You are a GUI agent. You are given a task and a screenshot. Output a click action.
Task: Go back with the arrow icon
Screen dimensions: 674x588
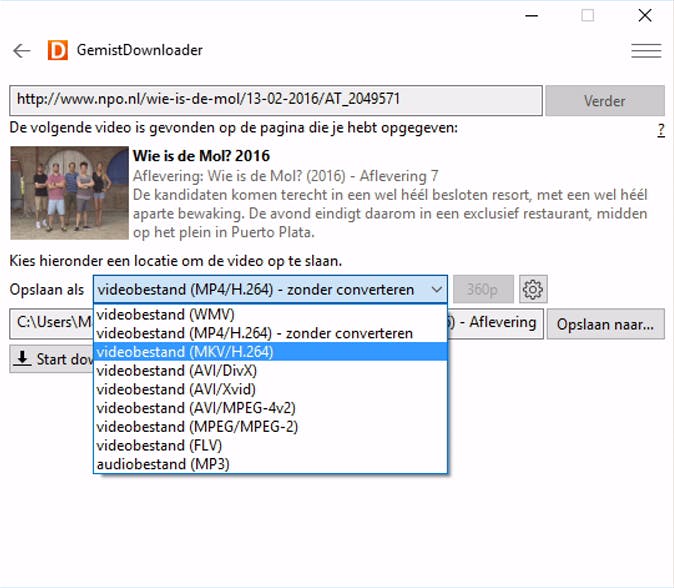click(21, 51)
